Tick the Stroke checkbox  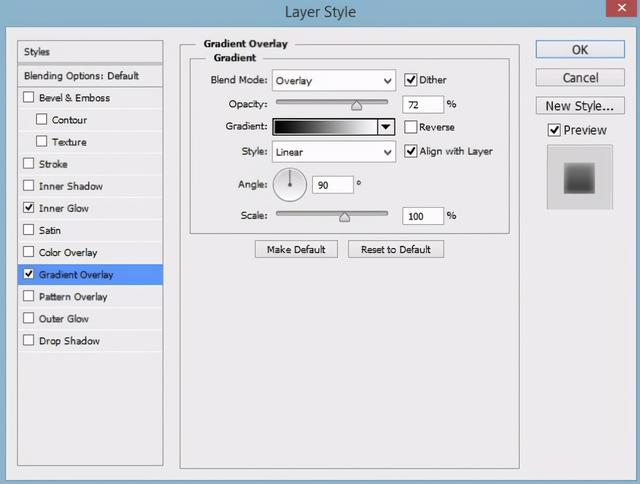pyautogui.click(x=29, y=164)
